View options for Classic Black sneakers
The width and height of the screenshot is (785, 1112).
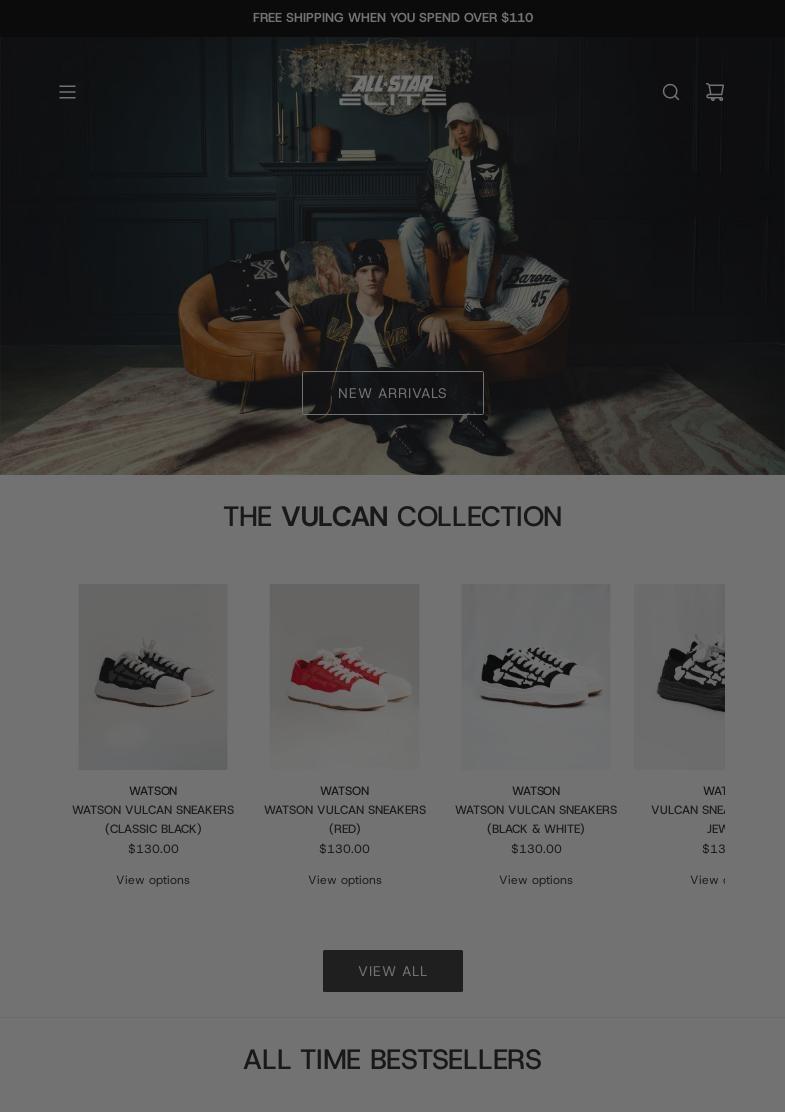pyautogui.click(x=153, y=879)
